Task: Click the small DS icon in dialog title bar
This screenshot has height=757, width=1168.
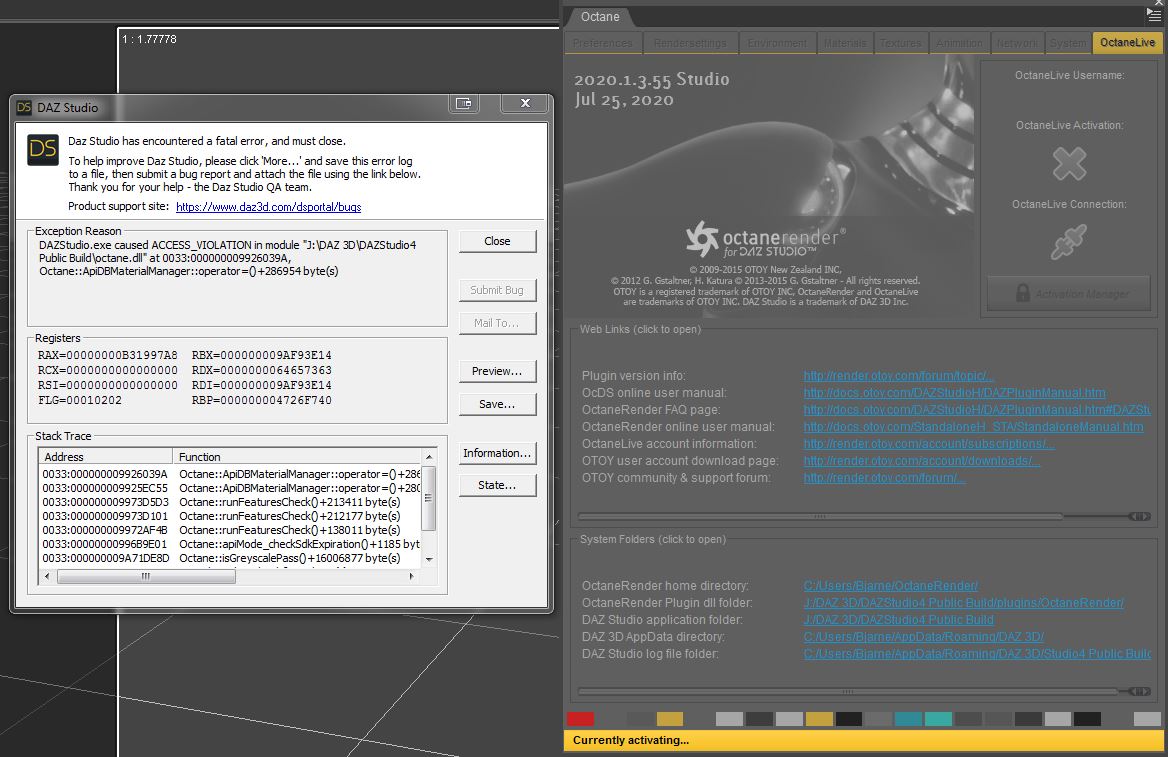Action: tap(24, 107)
